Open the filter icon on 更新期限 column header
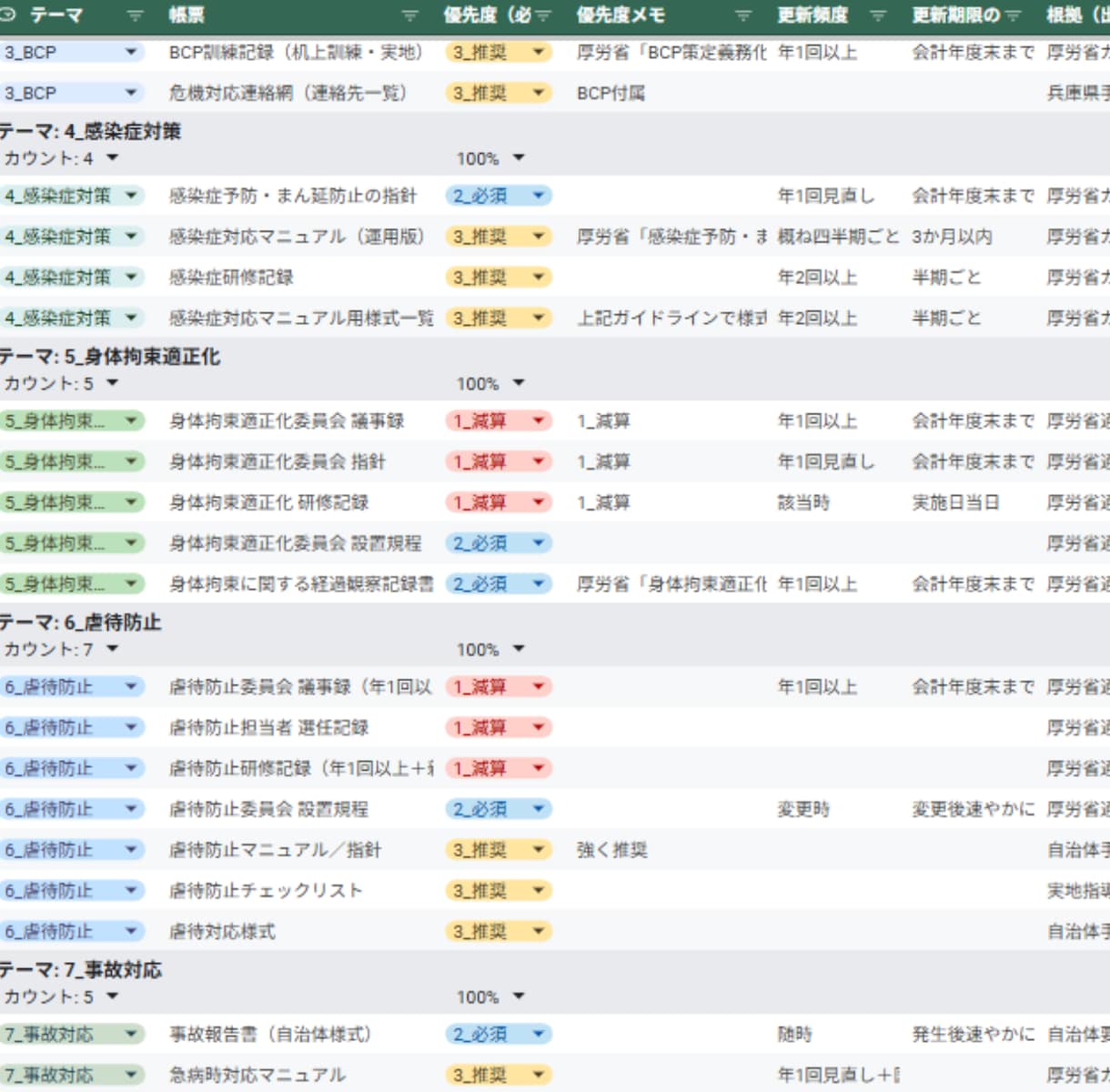The width and height of the screenshot is (1110, 1092). (1013, 15)
